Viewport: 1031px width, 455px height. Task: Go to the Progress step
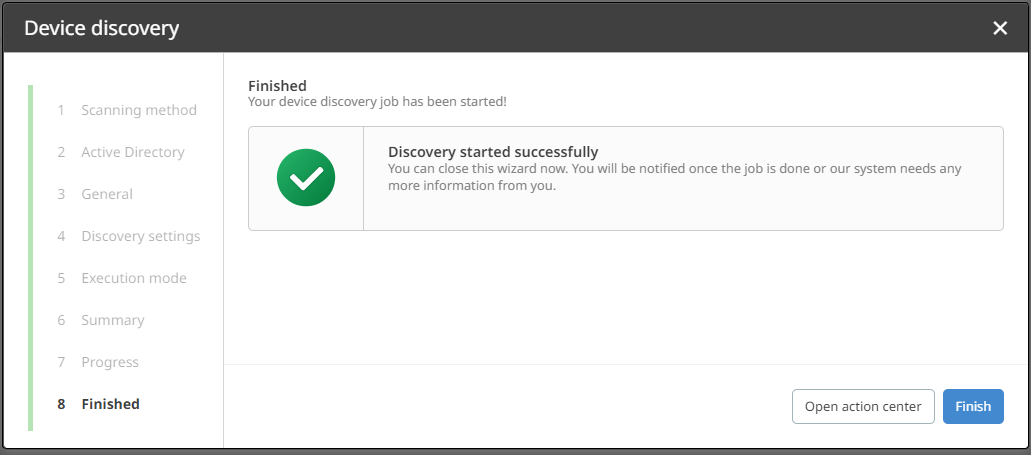pyautogui.click(x=110, y=362)
